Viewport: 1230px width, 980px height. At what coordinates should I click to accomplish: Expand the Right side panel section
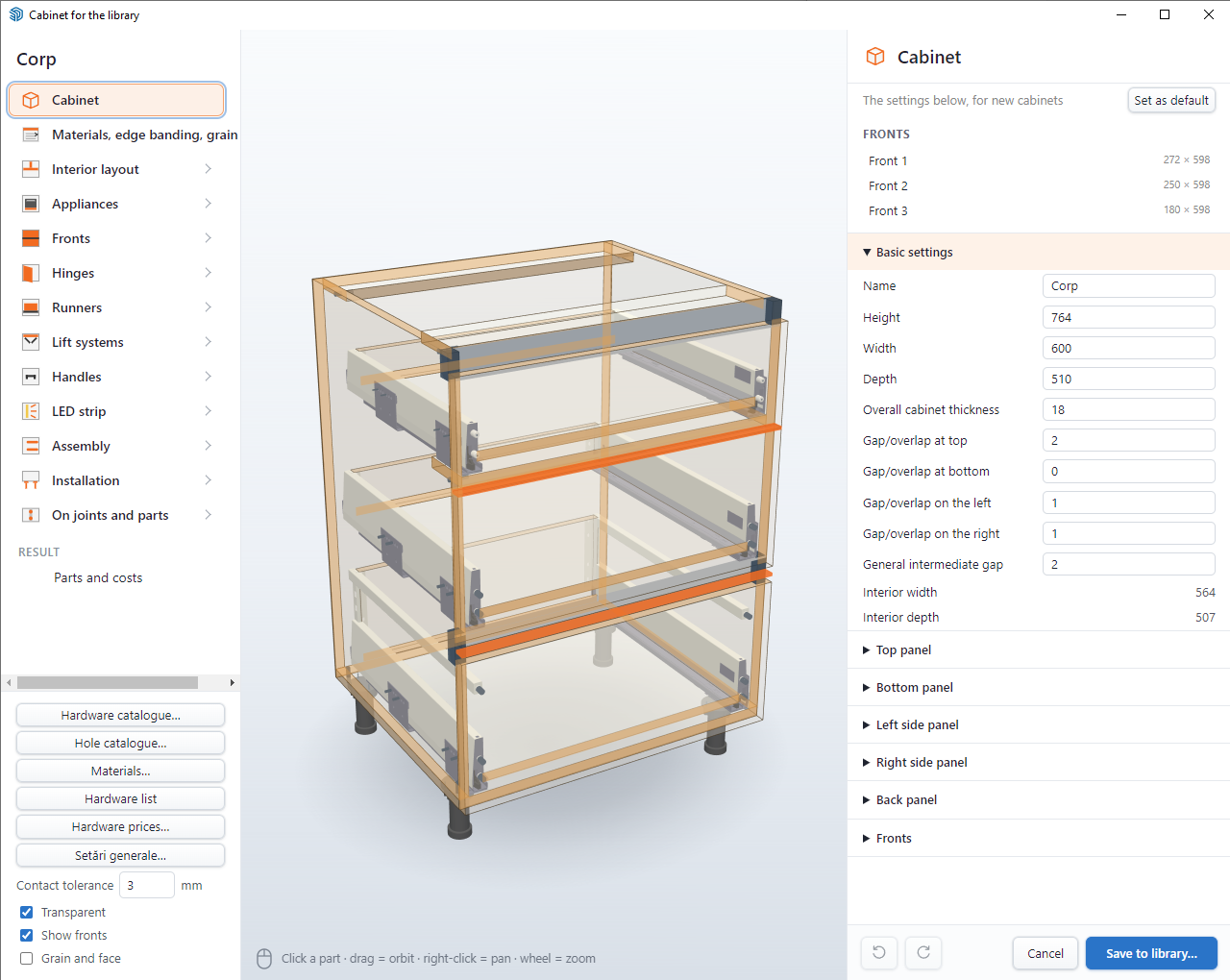point(1039,763)
